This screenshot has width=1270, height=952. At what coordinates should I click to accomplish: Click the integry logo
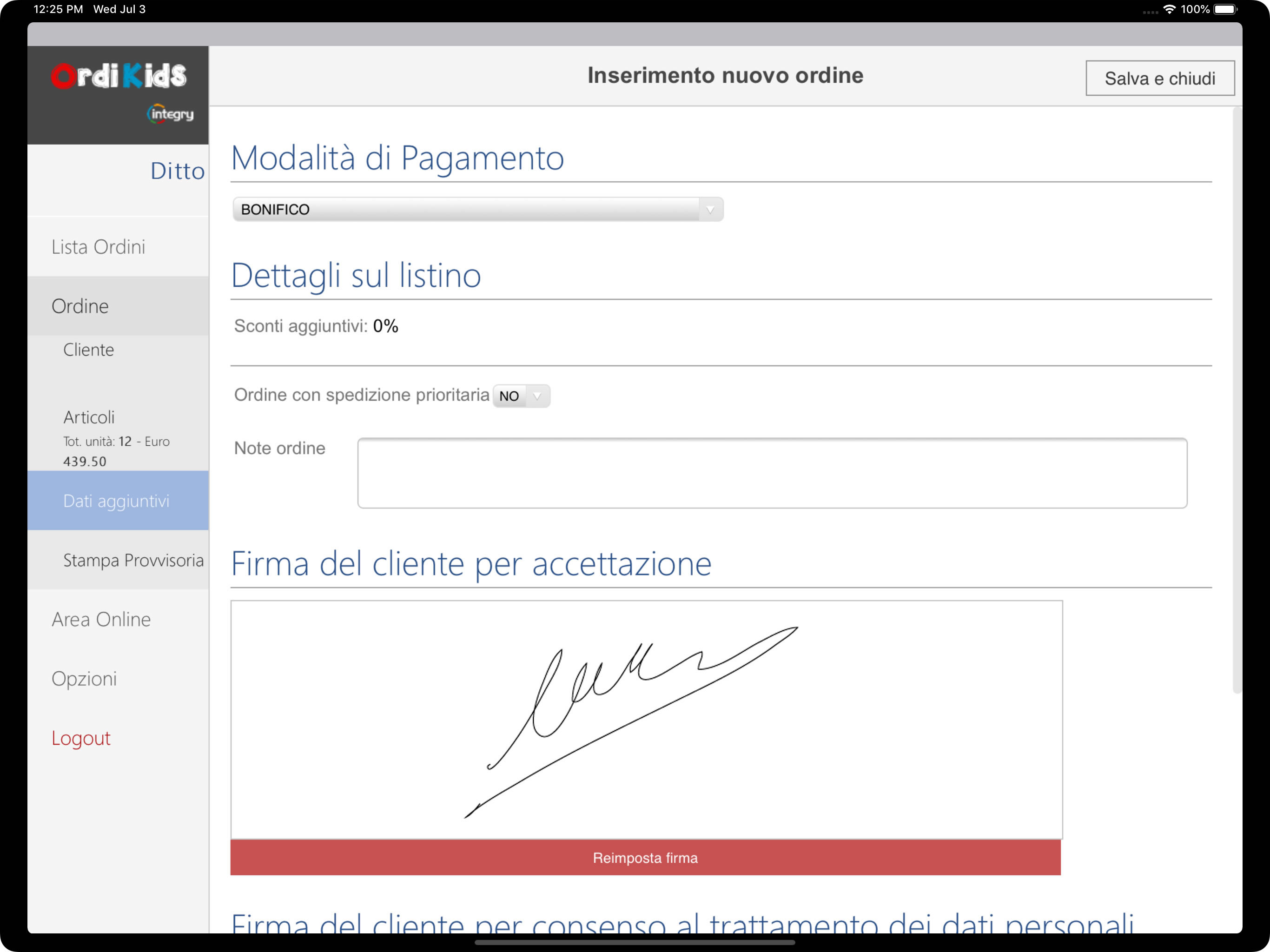click(x=170, y=114)
